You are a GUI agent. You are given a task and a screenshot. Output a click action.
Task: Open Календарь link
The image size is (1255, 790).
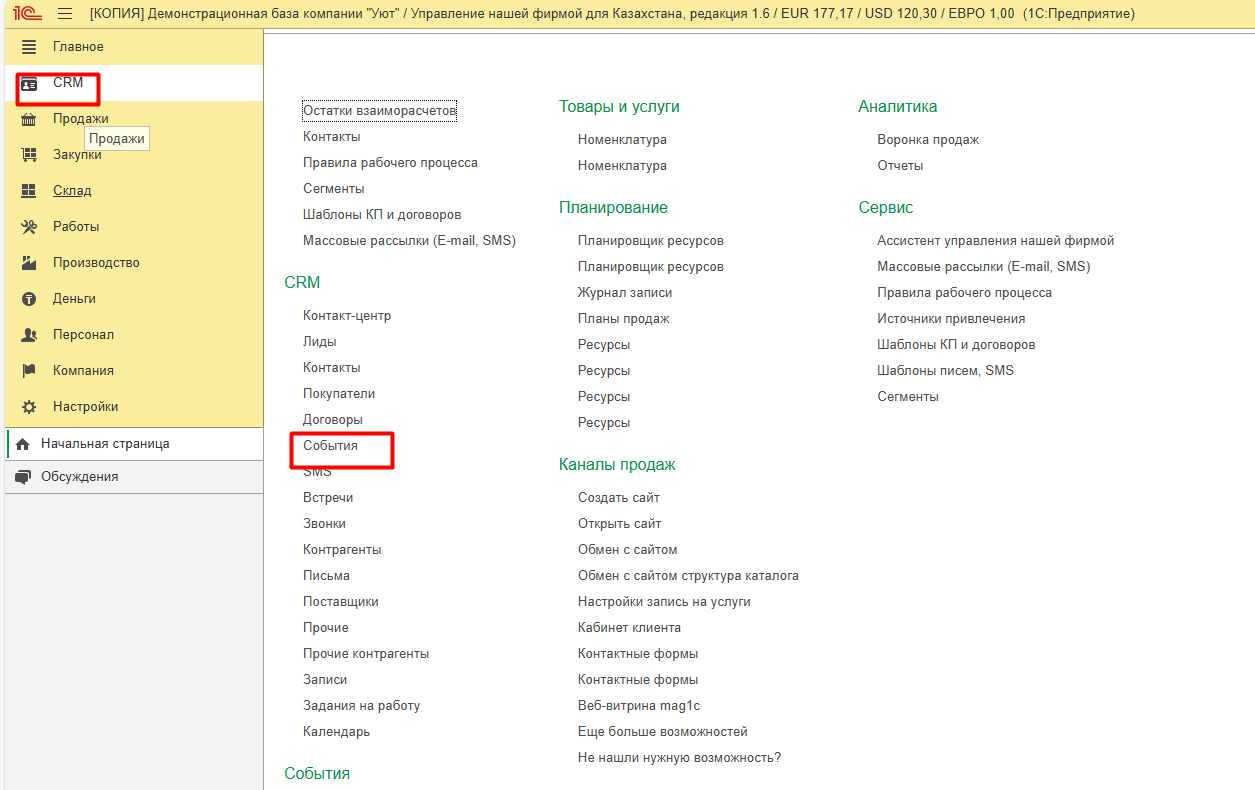tap(337, 732)
